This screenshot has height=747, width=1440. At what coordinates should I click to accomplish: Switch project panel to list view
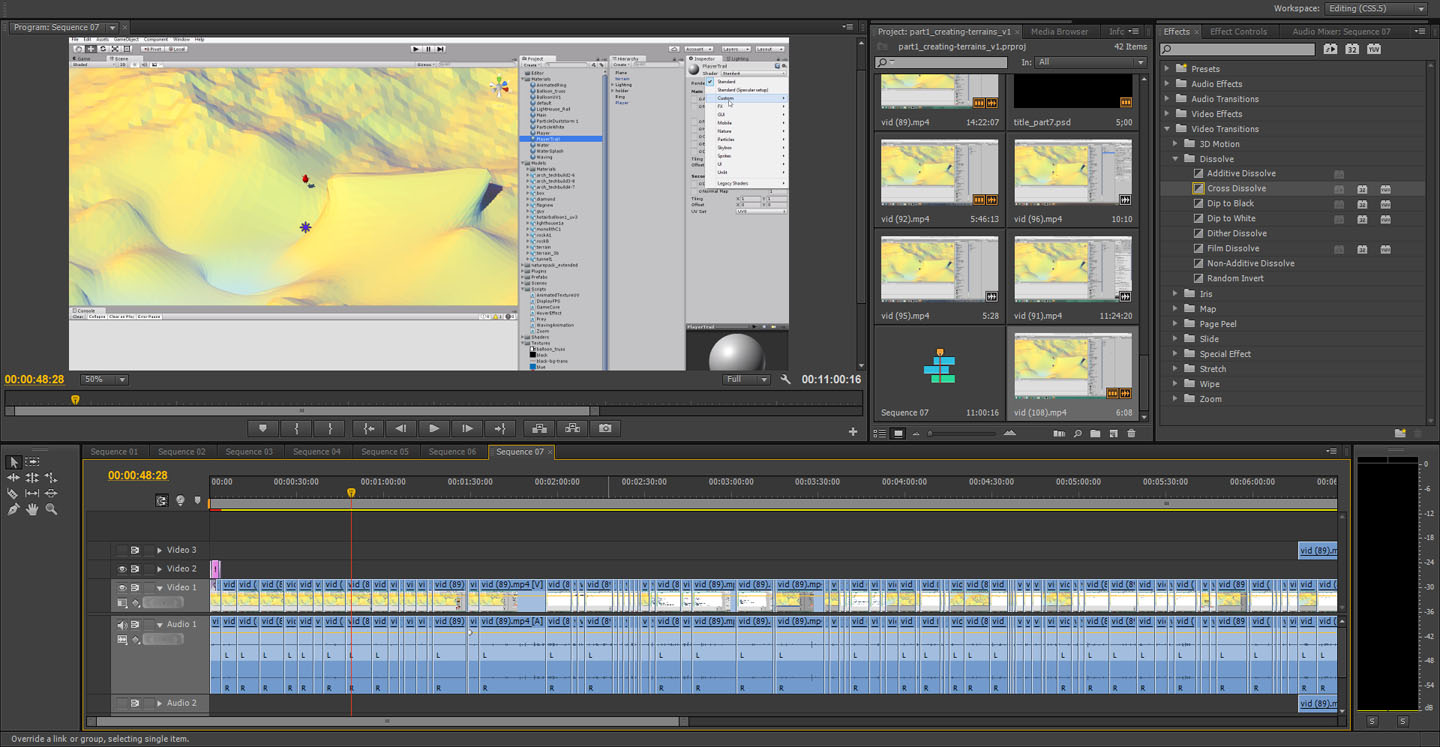pos(880,434)
